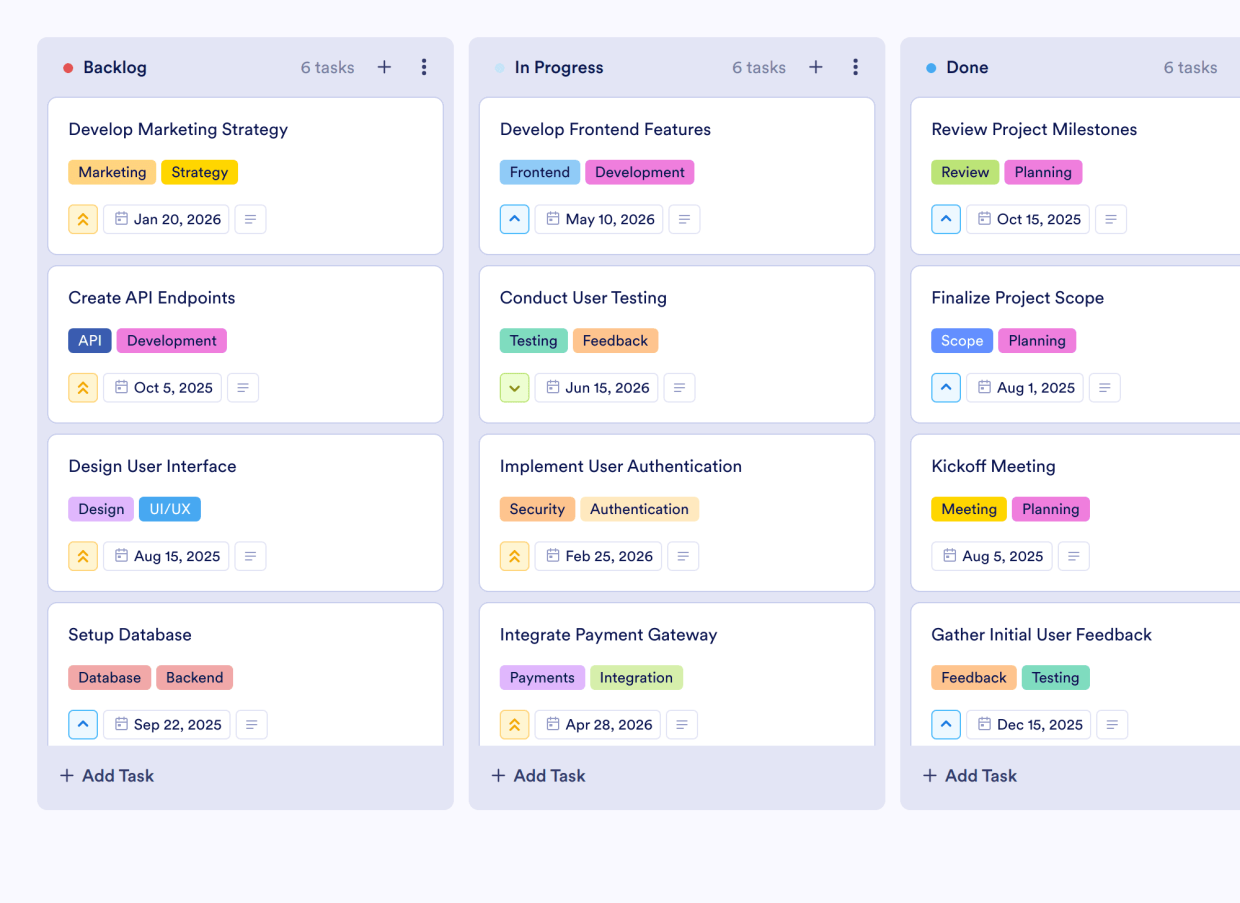Click the description icon on Develop Frontend Features
Image resolution: width=1240 pixels, height=903 pixels.
point(684,219)
